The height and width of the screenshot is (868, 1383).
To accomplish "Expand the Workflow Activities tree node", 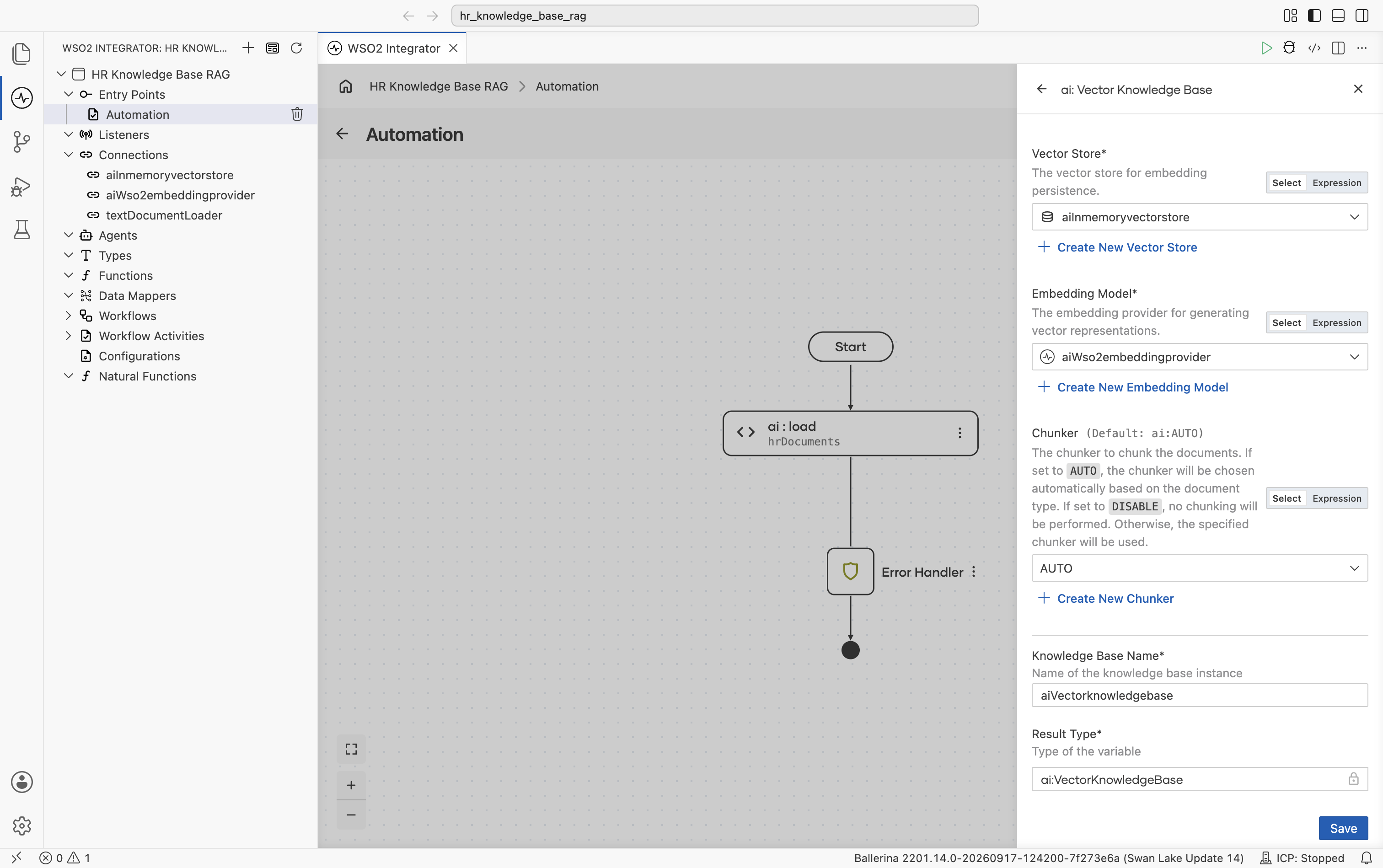I will click(x=68, y=336).
